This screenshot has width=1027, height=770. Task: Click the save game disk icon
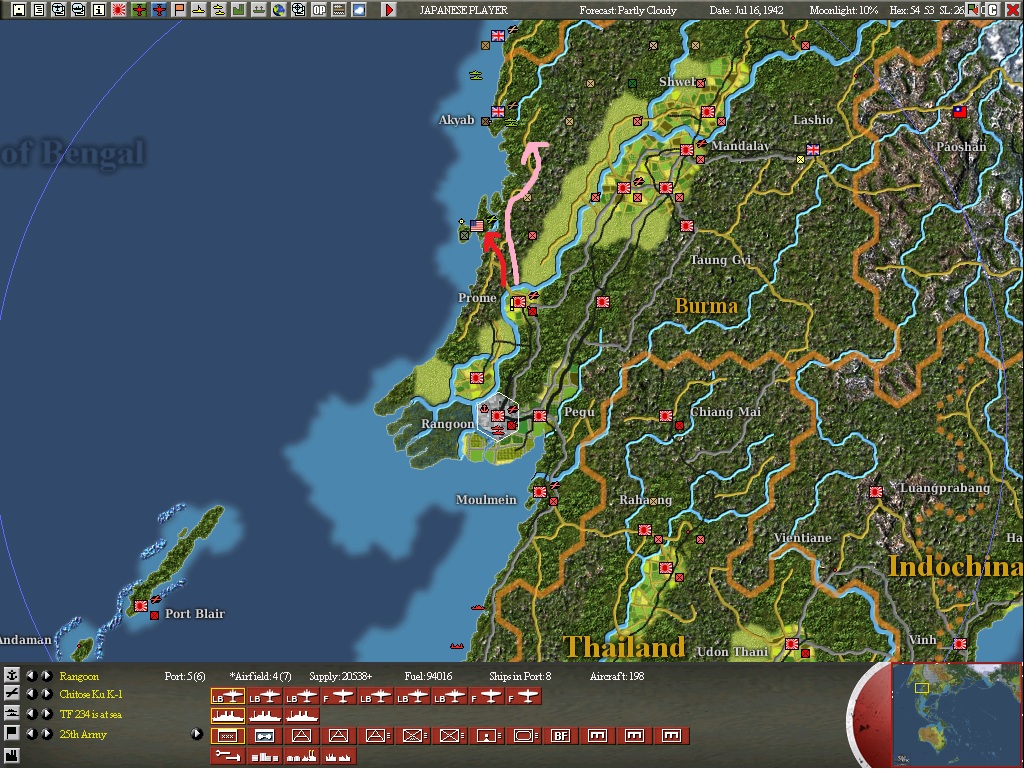click(x=18, y=10)
